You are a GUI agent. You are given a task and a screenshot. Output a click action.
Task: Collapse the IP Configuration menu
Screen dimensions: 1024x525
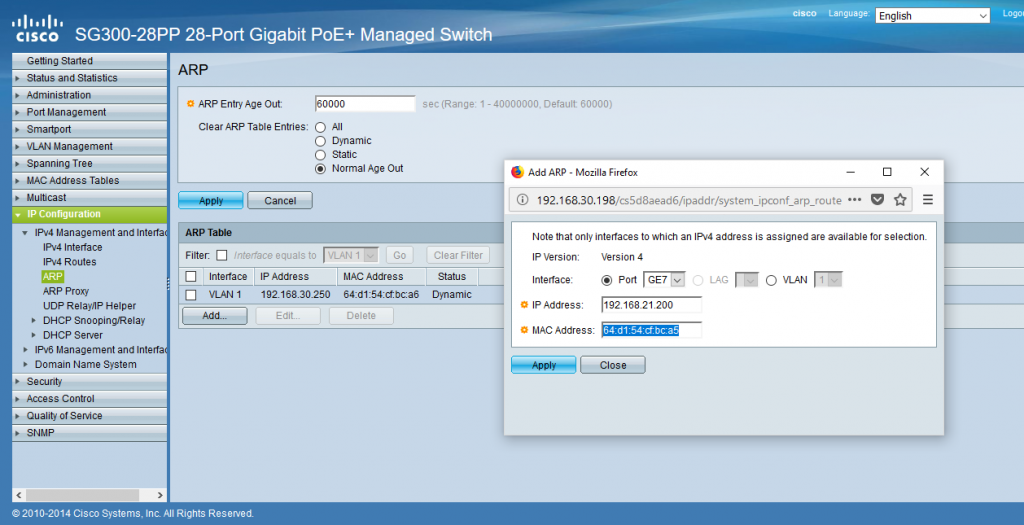click(89, 214)
